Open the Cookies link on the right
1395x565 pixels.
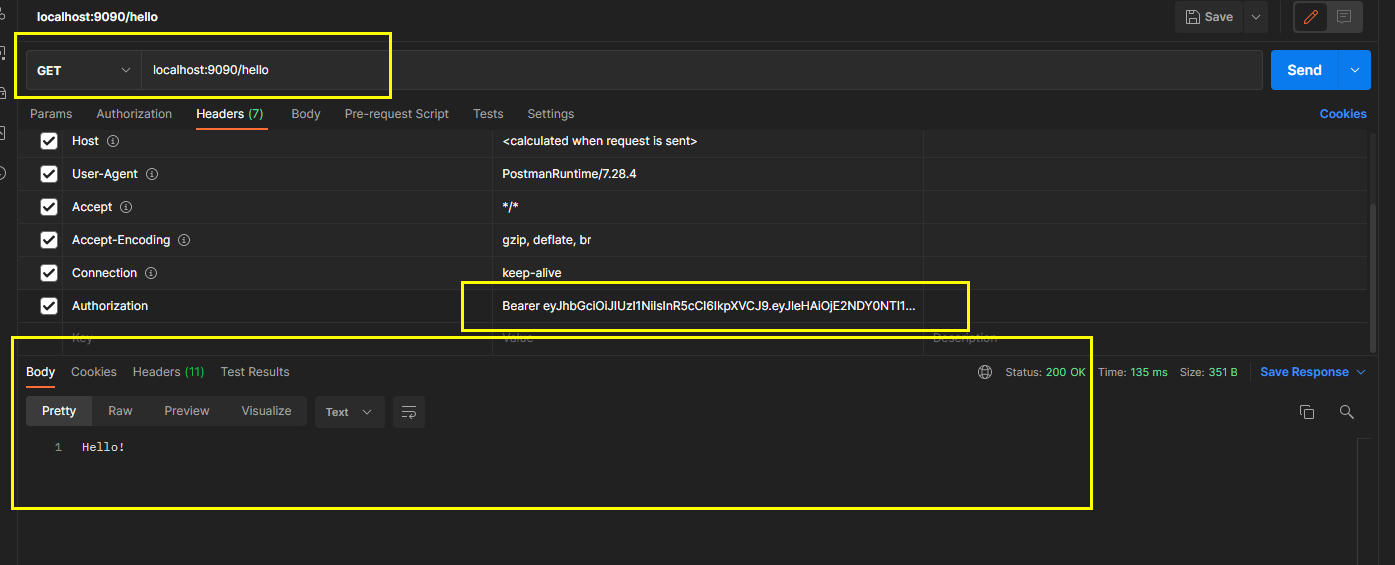[1343, 114]
